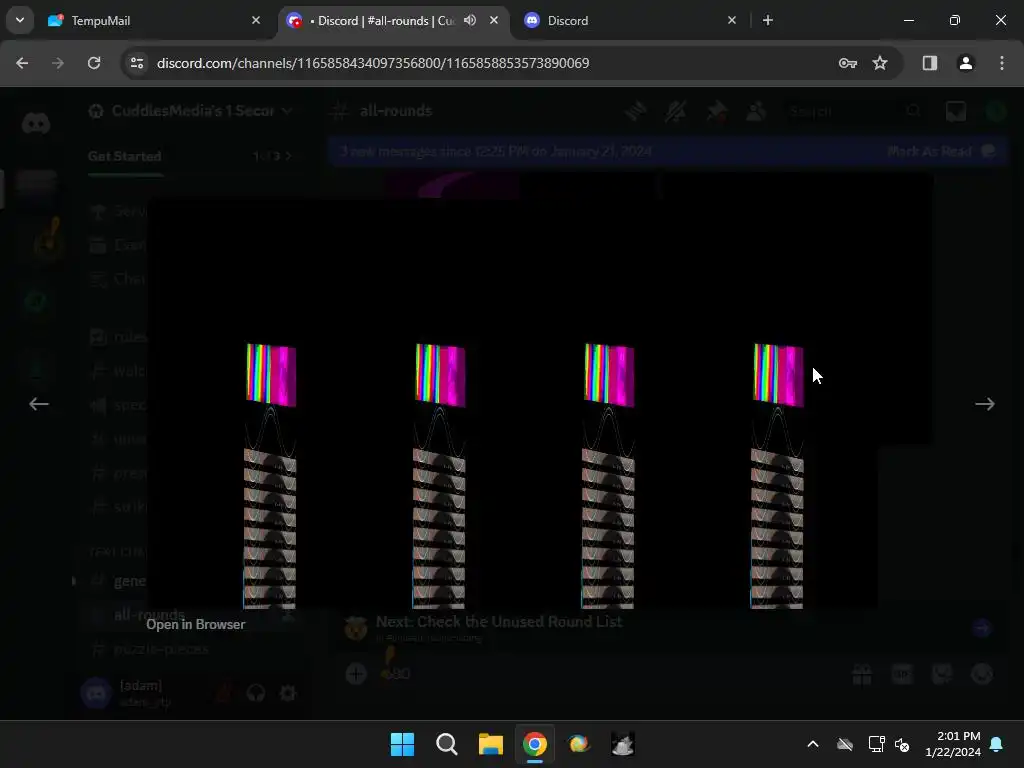Open image via Open in Browser link
The image size is (1024, 768).
(x=195, y=624)
